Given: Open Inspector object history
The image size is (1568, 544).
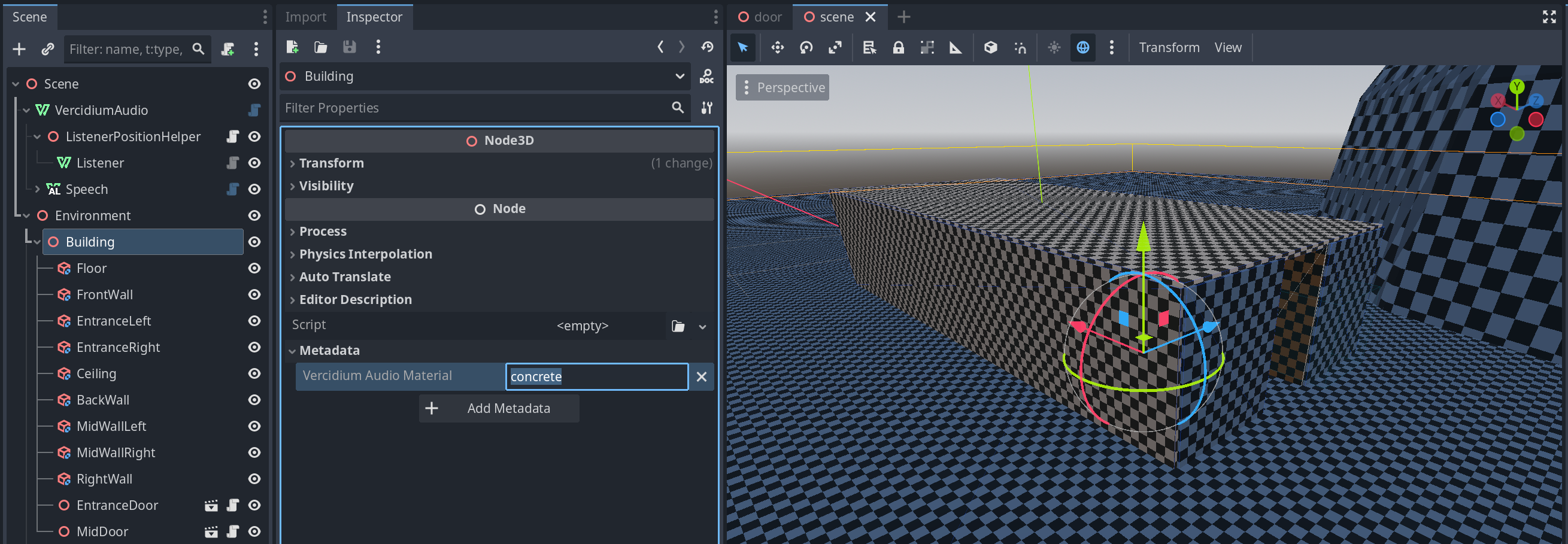Looking at the screenshot, I should pyautogui.click(x=706, y=47).
